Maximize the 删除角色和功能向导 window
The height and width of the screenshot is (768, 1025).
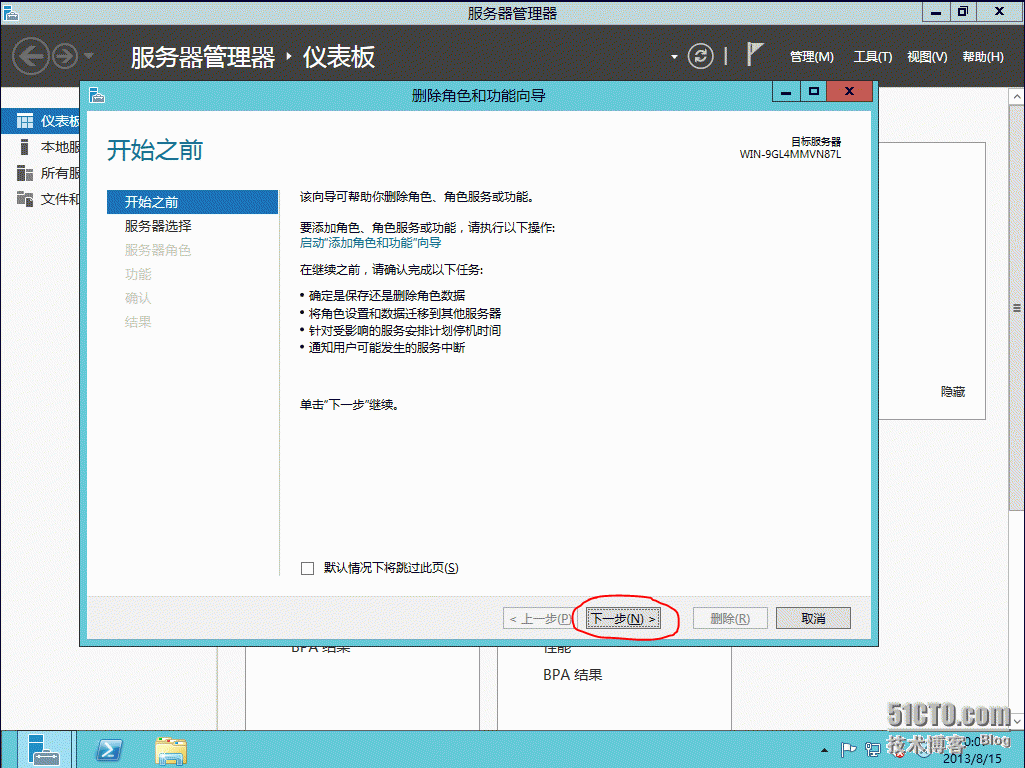[813, 92]
